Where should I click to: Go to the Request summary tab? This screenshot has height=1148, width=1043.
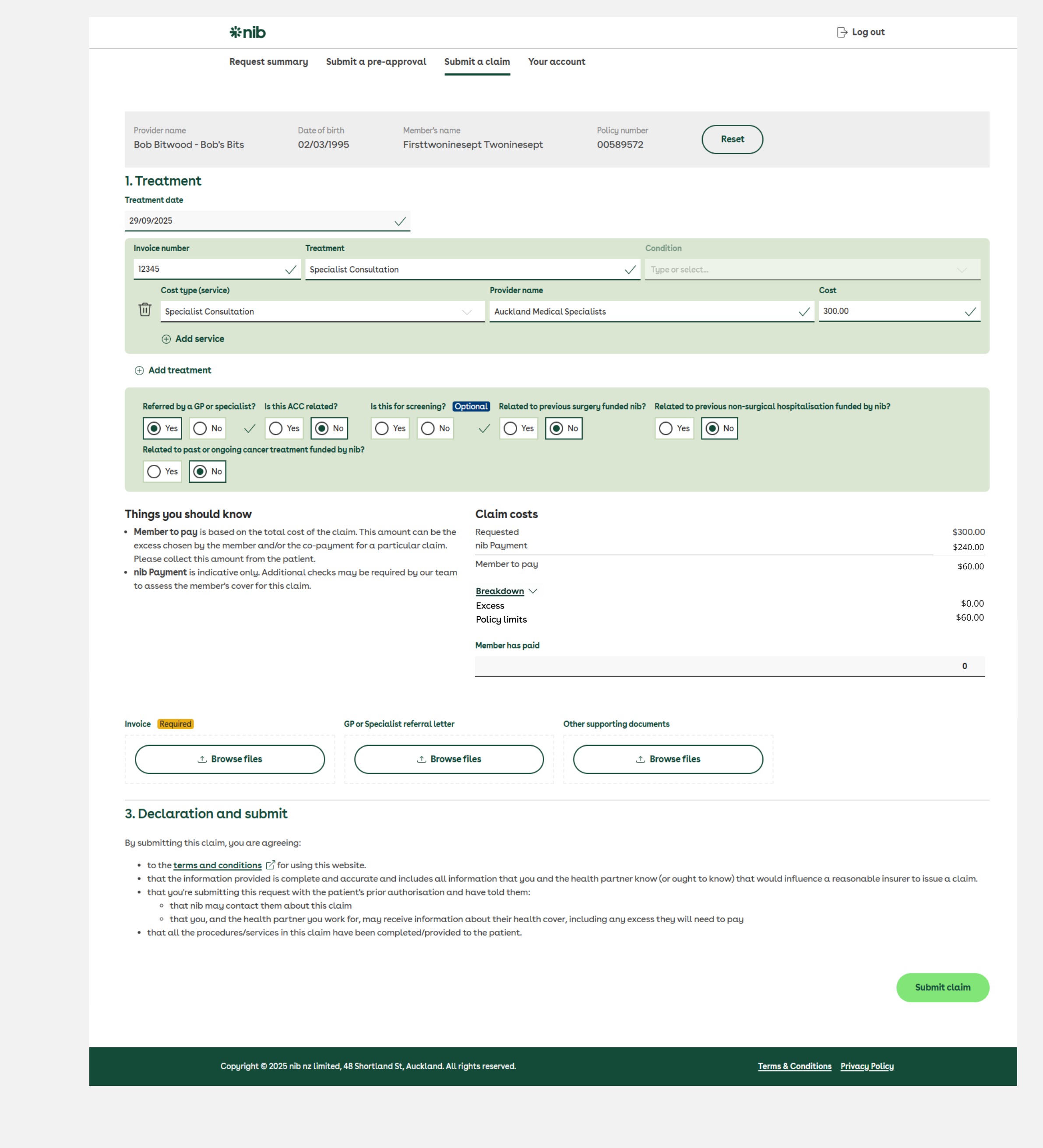coord(268,62)
